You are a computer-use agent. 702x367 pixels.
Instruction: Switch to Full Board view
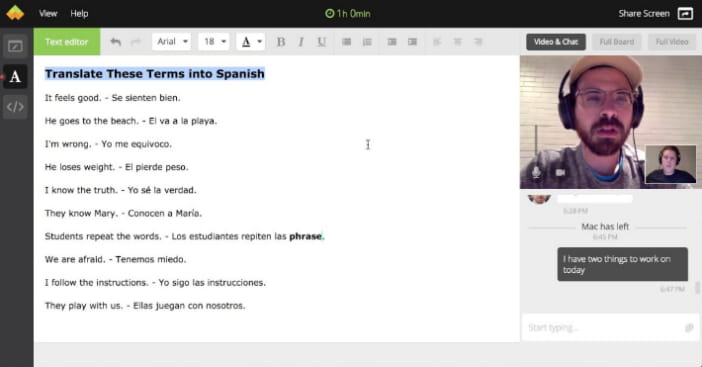click(616, 42)
